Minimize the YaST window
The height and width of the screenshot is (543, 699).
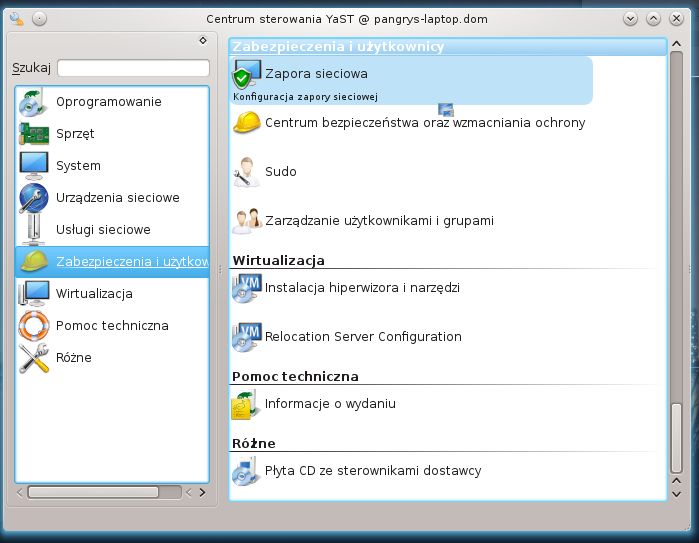coord(630,19)
